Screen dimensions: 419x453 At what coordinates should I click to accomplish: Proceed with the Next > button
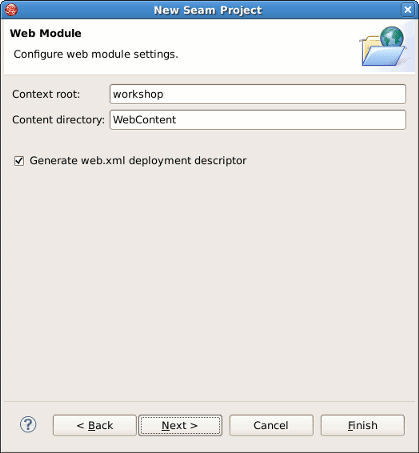coord(180,425)
